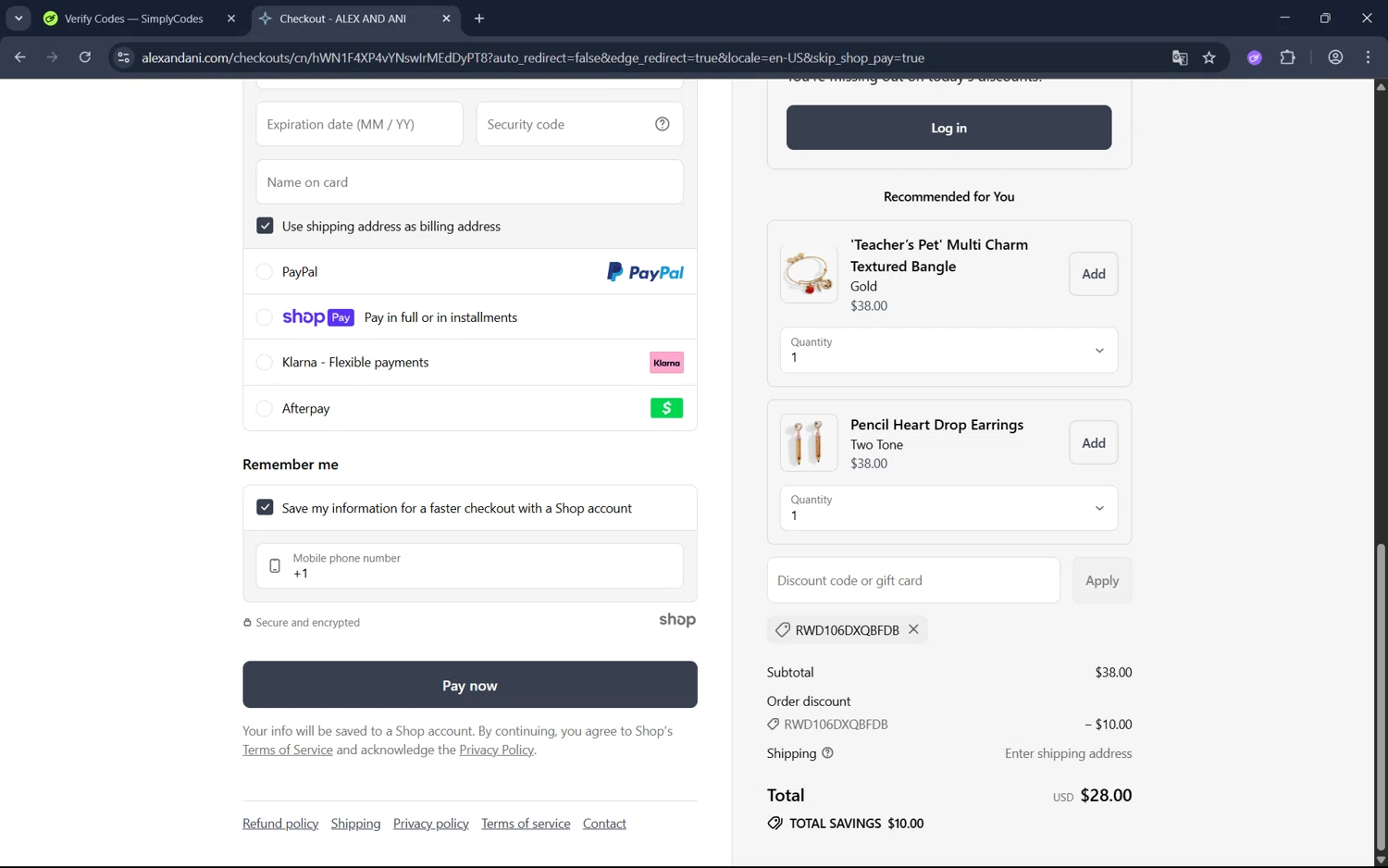This screenshot has height=868, width=1388.
Task: Click the green Afterpay dollar icon
Action: tap(666, 408)
